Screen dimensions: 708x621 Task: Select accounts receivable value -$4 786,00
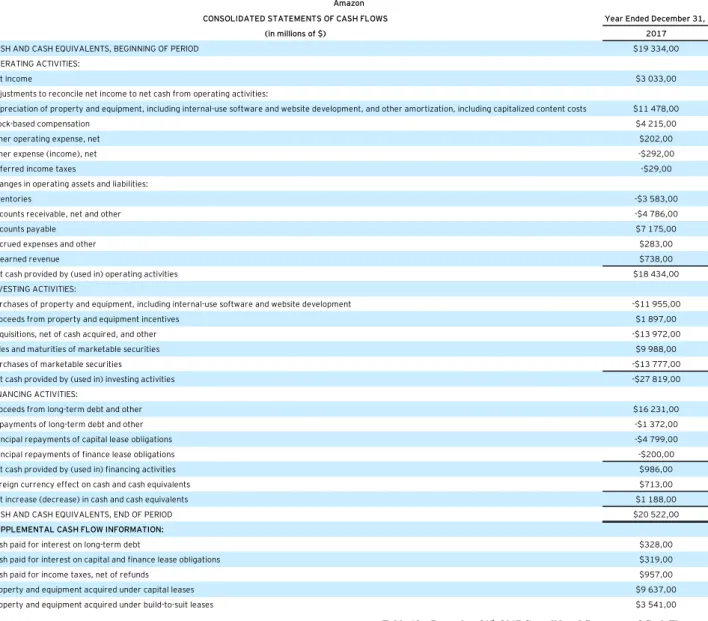pyautogui.click(x=656, y=214)
